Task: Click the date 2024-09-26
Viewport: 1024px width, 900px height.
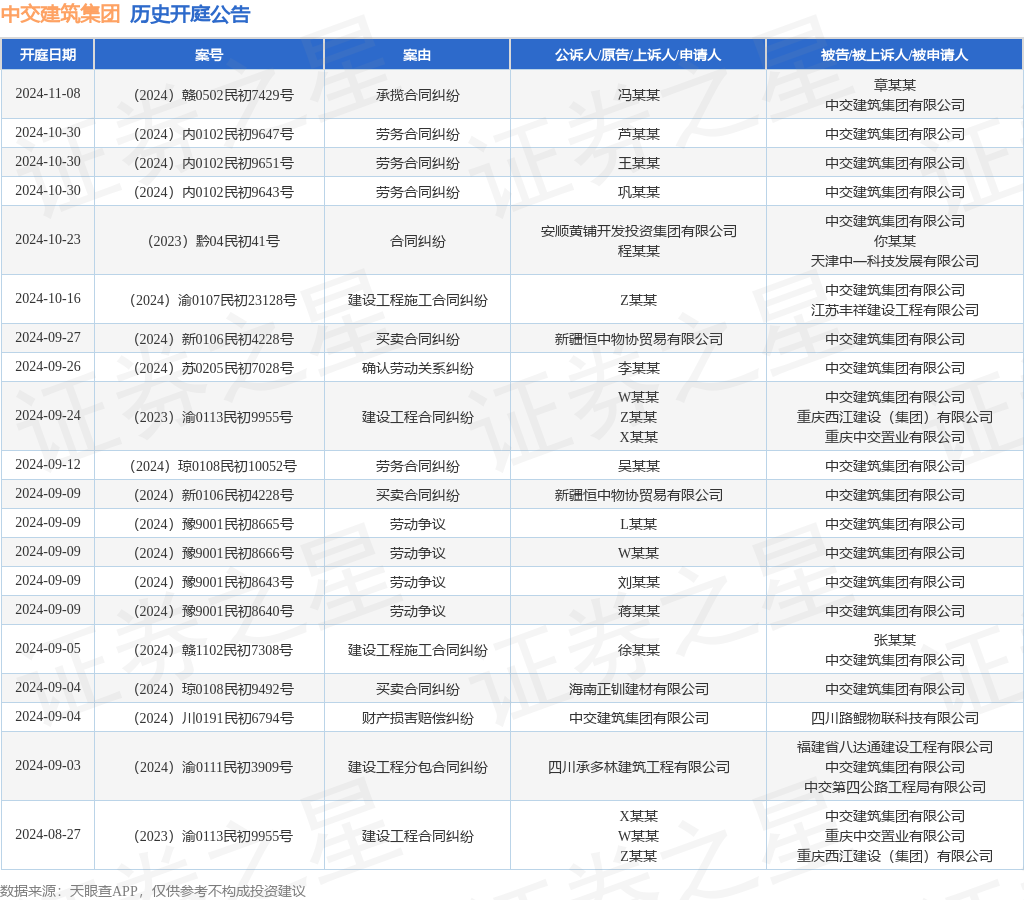Action: 48,366
